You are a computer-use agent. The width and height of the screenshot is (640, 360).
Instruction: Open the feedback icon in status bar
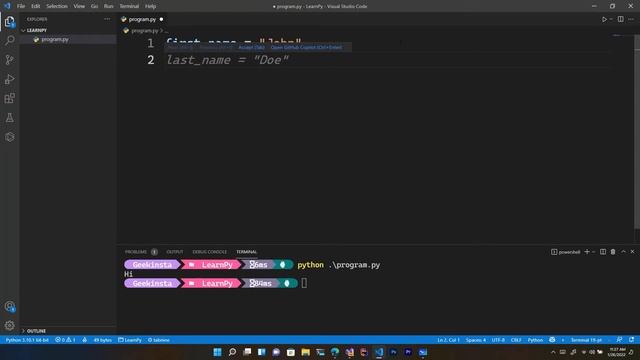(619, 340)
